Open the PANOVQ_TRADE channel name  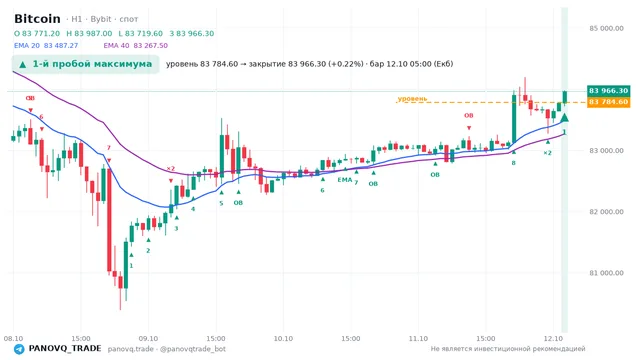click(x=65, y=349)
